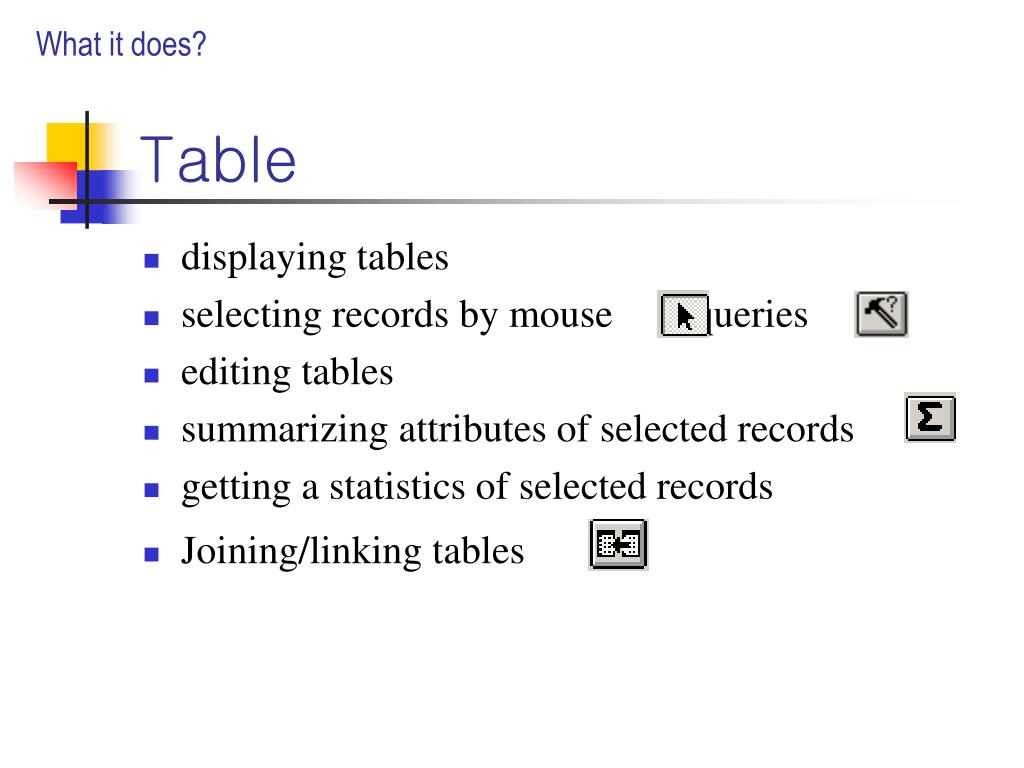Click the Sigma summarize icon
The width and height of the screenshot is (1024, 768).
pos(930,417)
